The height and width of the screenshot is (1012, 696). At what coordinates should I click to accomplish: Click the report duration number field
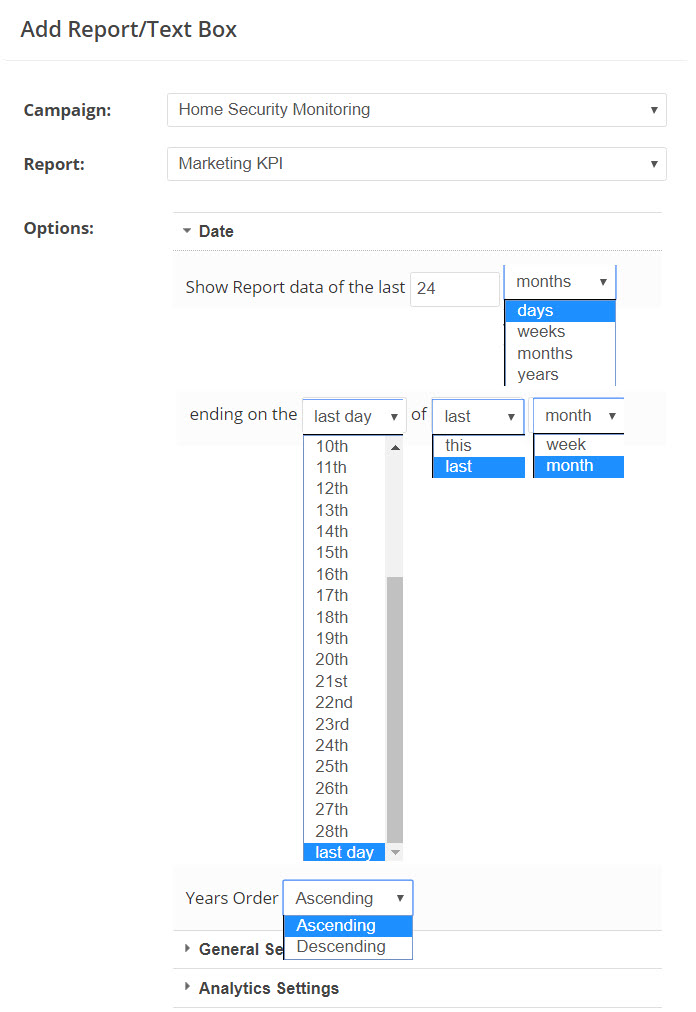[x=454, y=288]
